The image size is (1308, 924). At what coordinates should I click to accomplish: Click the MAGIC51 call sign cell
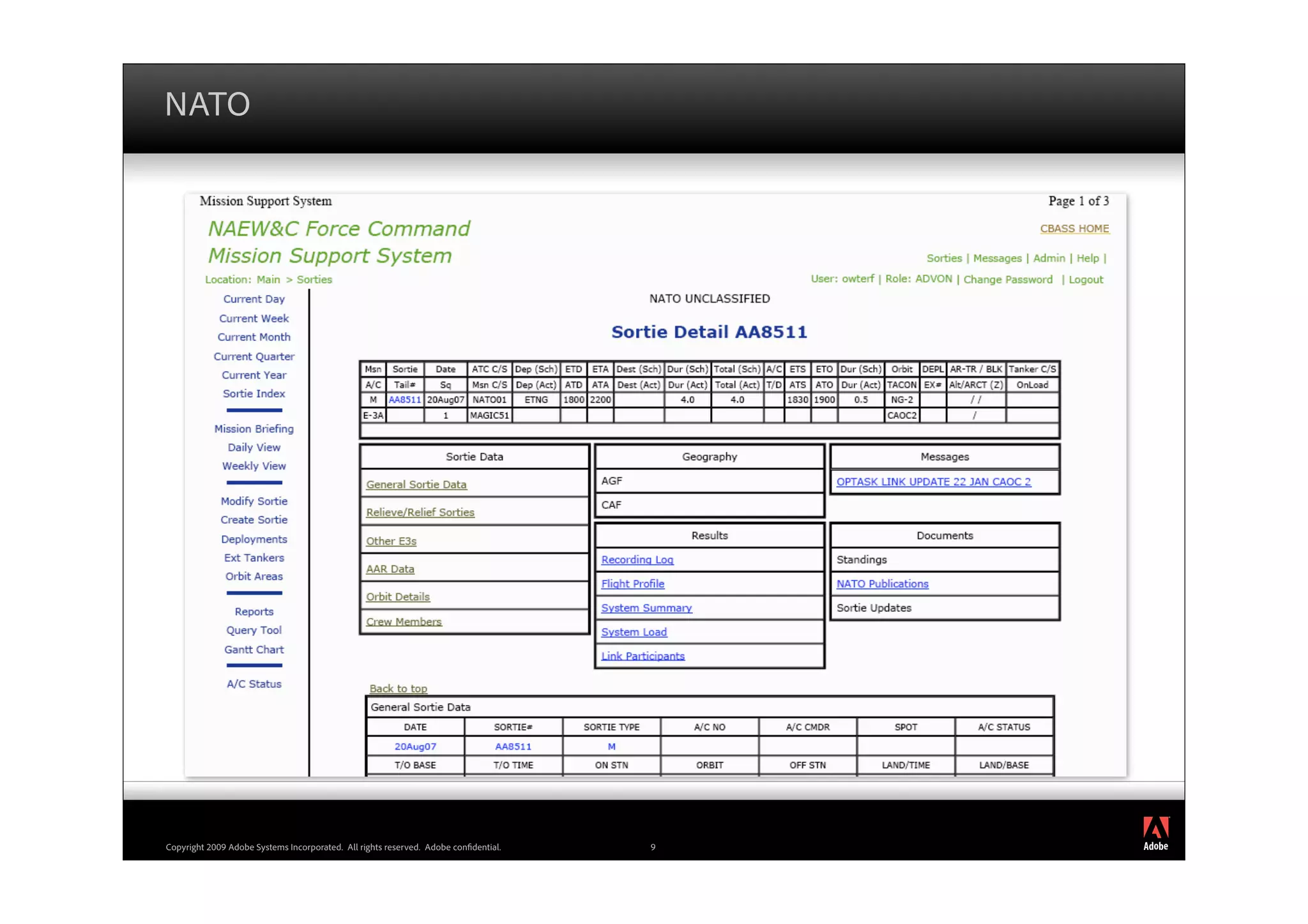(x=490, y=416)
